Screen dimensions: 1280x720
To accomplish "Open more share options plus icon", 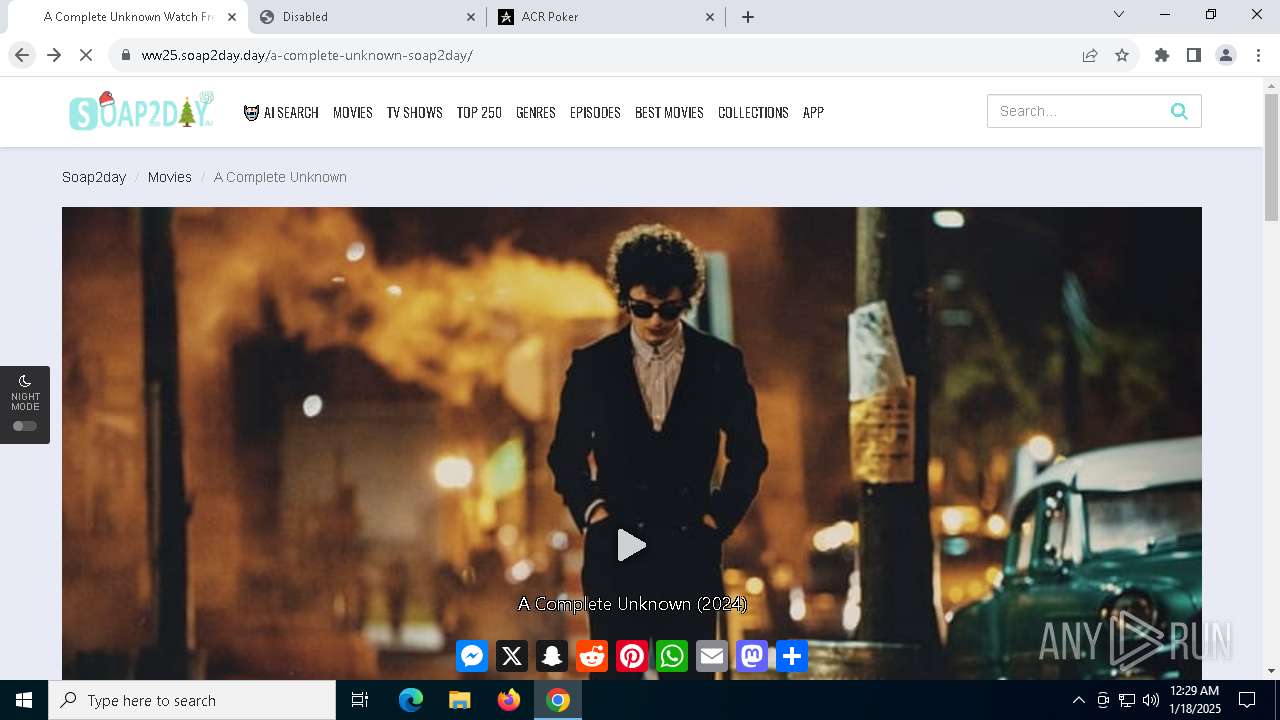I will [792, 656].
